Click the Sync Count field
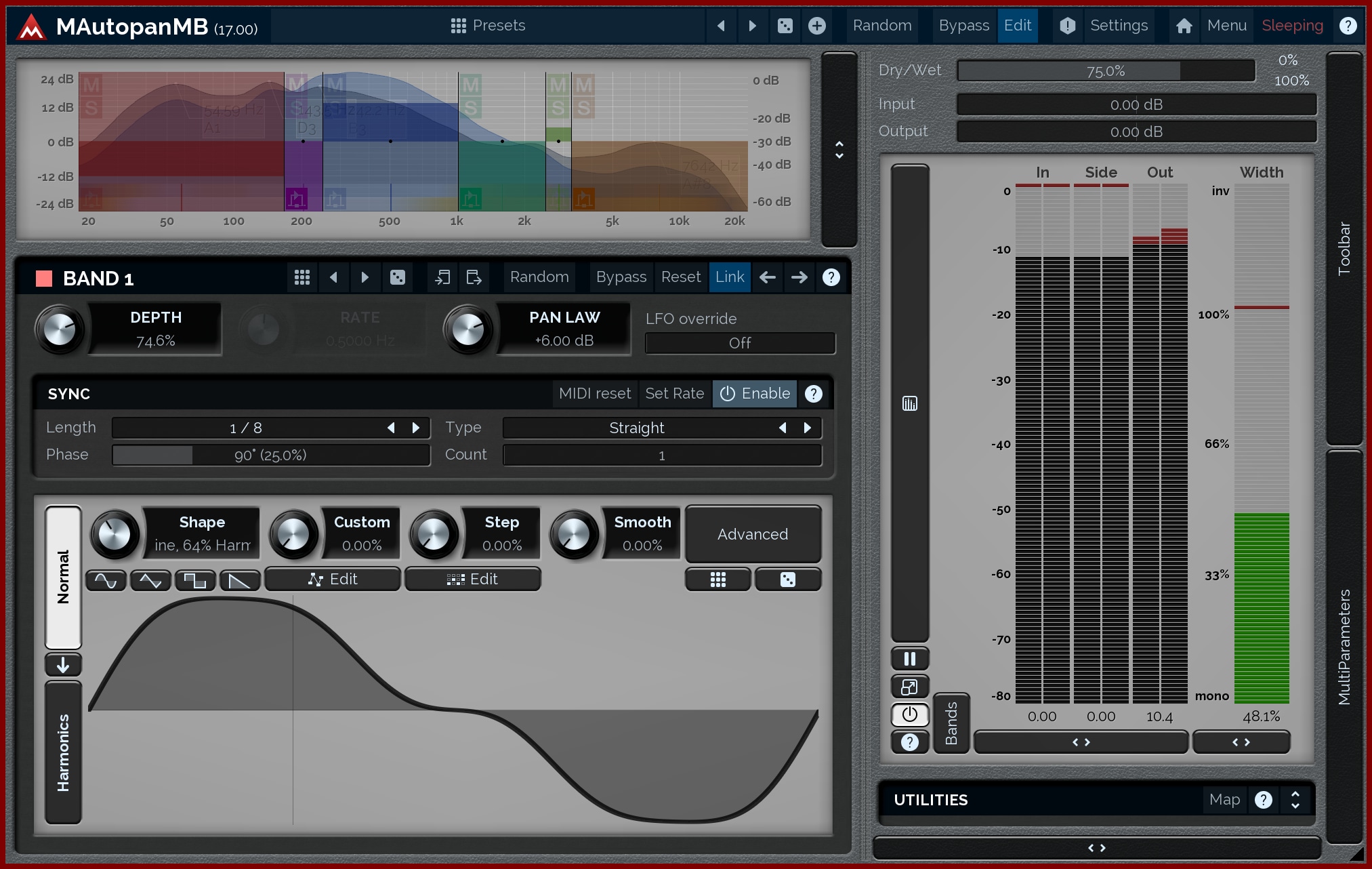1372x869 pixels. click(x=662, y=455)
